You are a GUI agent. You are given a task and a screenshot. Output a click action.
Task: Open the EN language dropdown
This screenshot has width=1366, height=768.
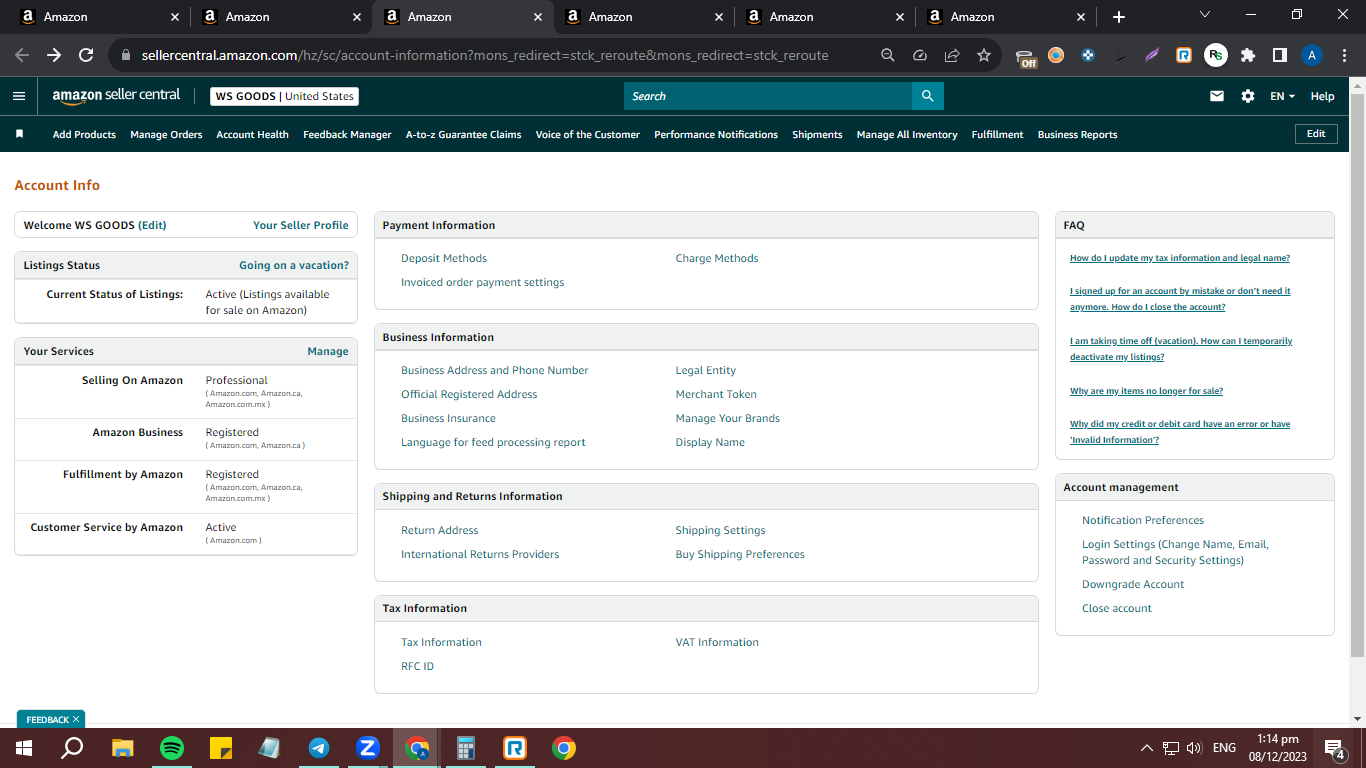1282,96
